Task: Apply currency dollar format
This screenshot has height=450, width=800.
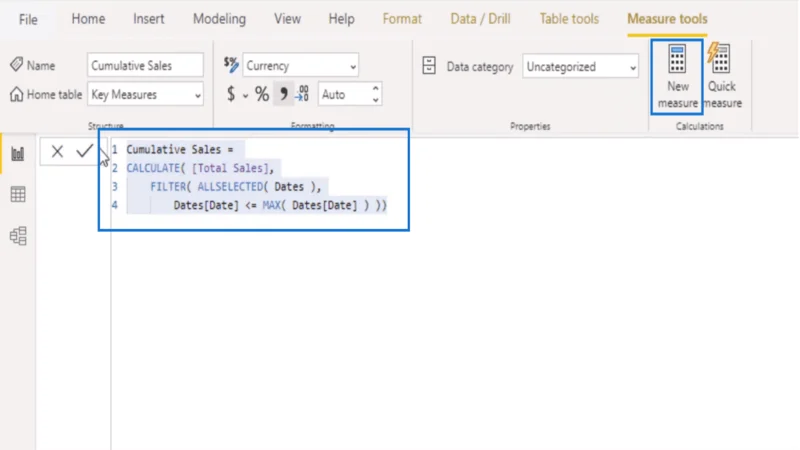Action: click(x=231, y=94)
